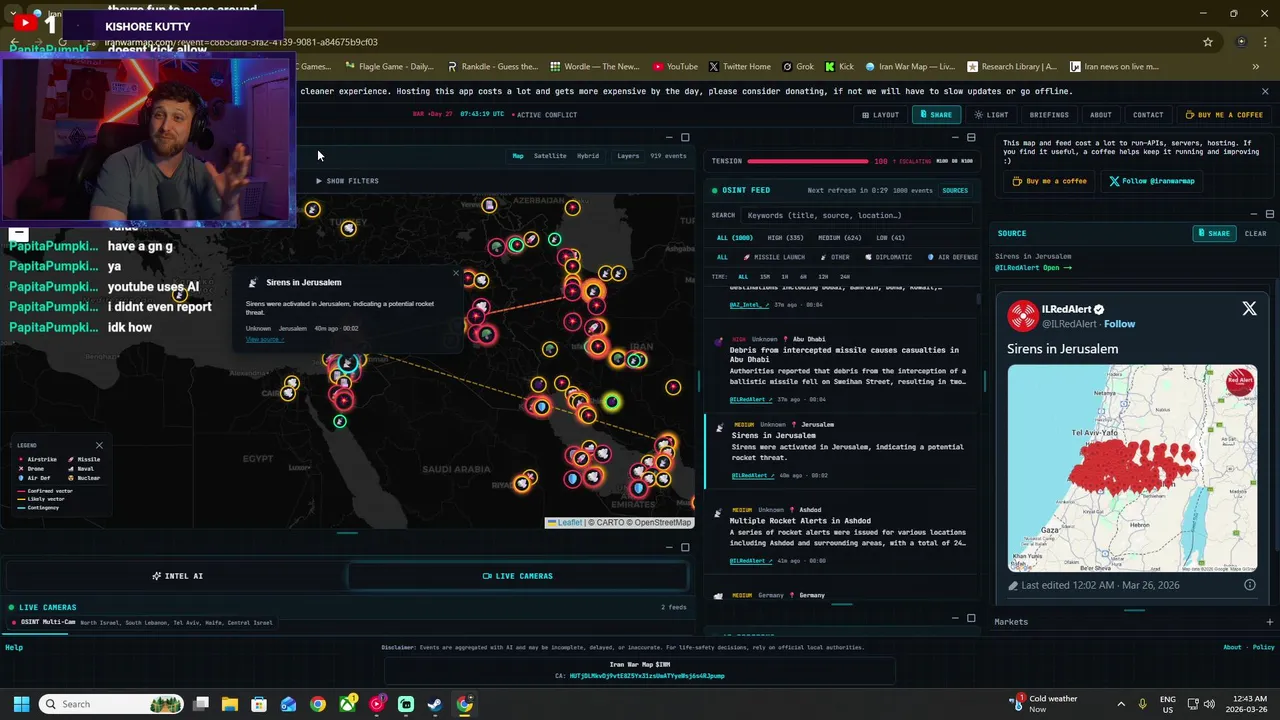
Task: Open the map Layers menu
Action: click(628, 156)
